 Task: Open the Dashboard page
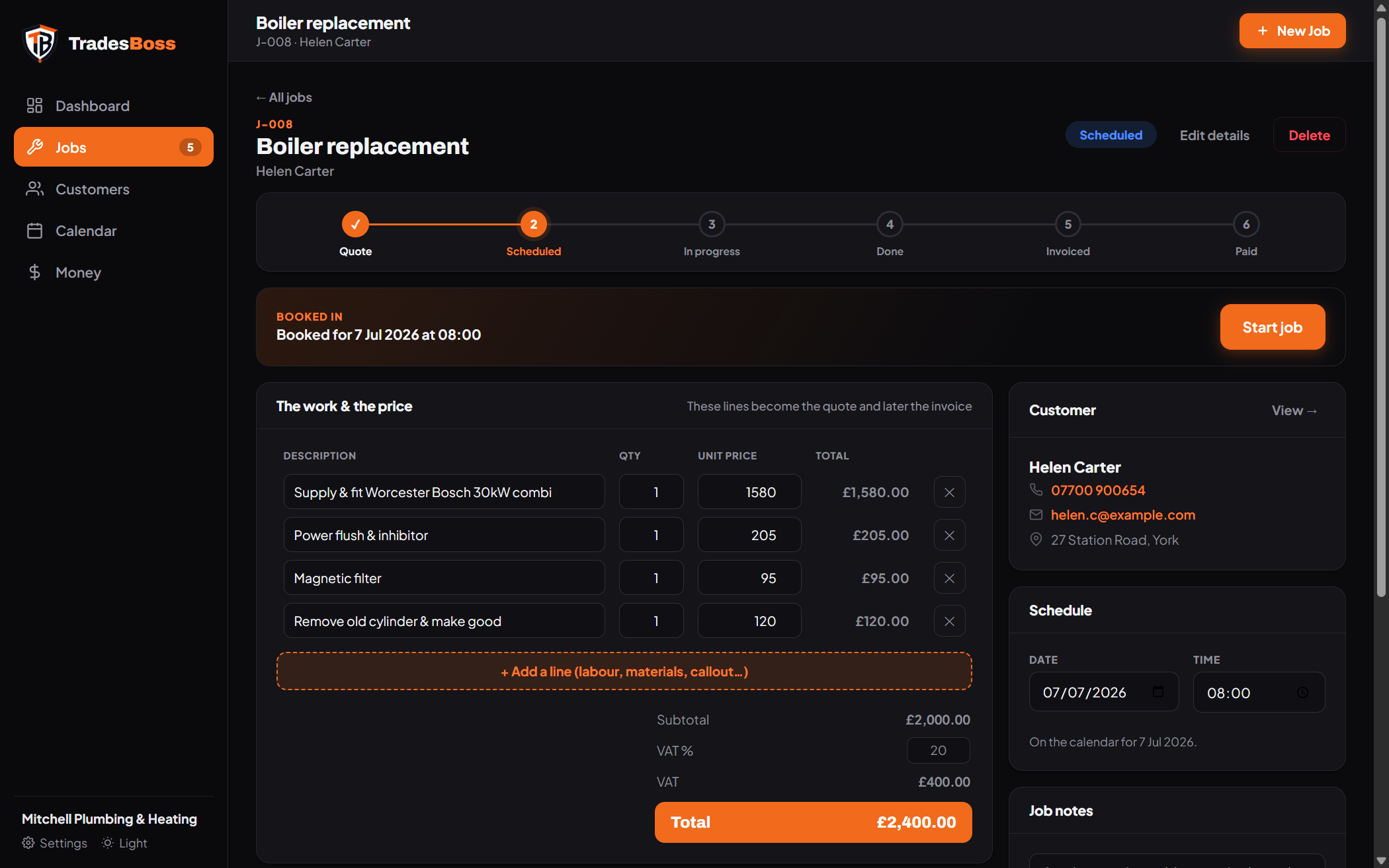114,106
